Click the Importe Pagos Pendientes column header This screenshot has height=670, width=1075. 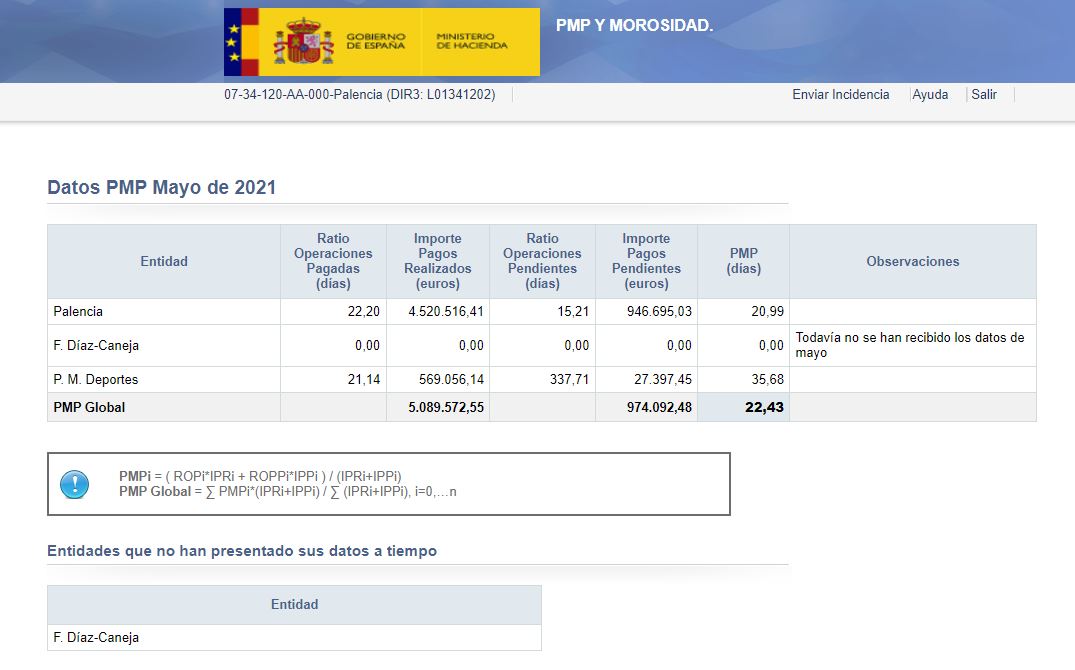(646, 261)
